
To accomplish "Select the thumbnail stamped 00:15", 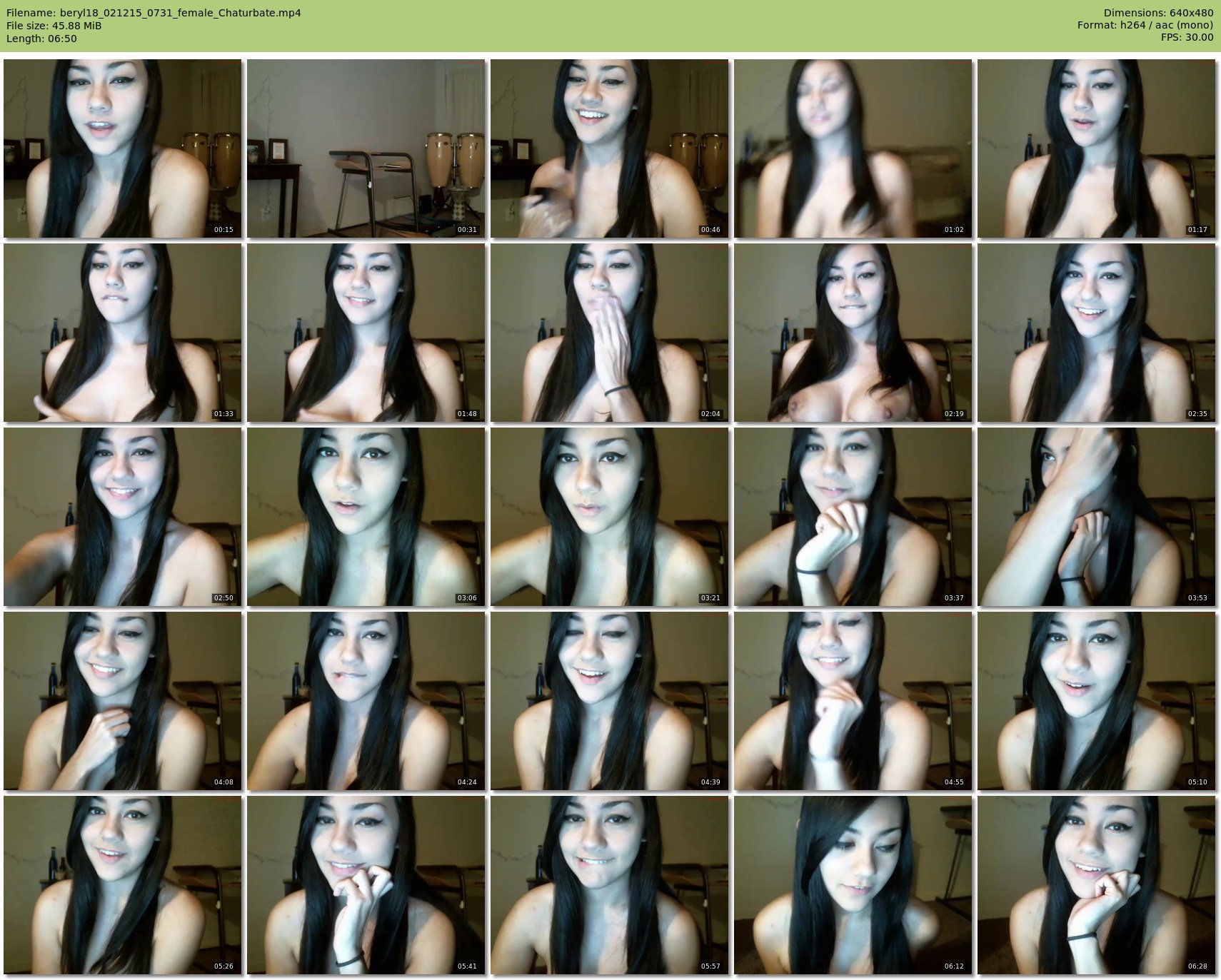I will tap(122, 148).
